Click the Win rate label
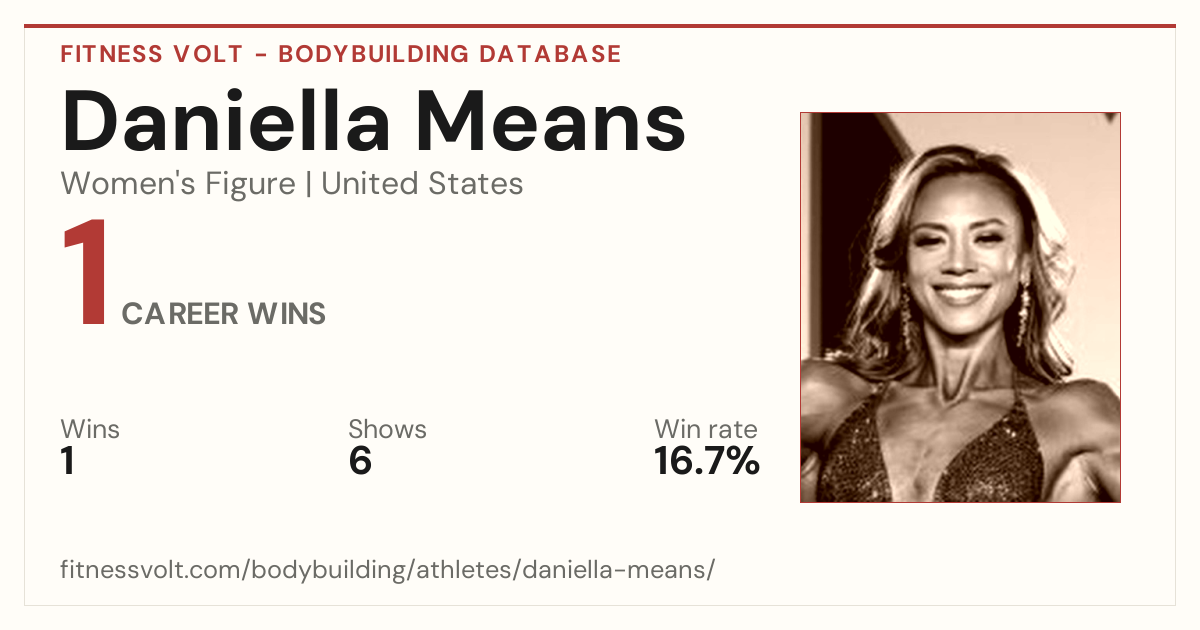Viewport: 1200px width, 630px height. 706,430
